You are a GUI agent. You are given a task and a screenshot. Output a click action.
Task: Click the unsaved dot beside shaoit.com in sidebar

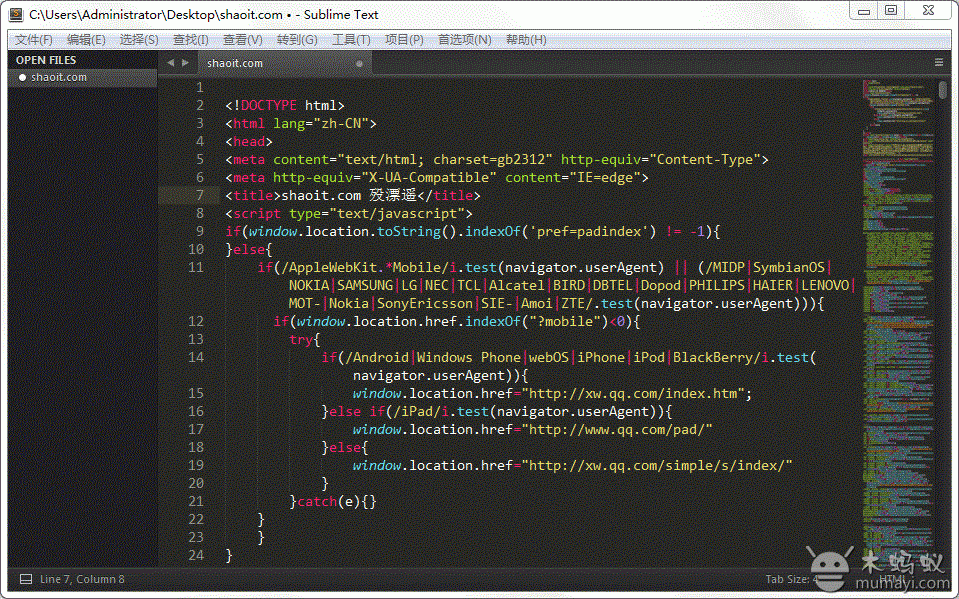22,77
